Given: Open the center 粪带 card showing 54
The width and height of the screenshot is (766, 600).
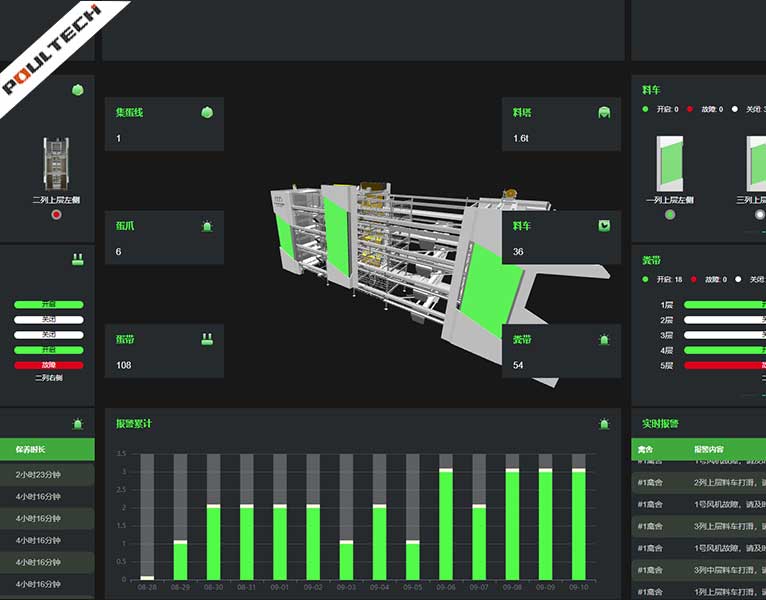Looking at the screenshot, I should click(x=561, y=351).
